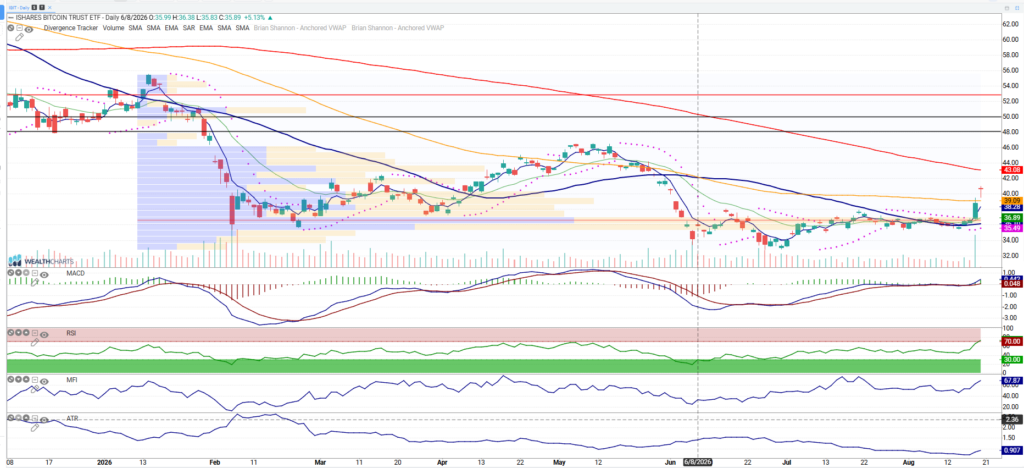
Task: Click ISHARES BITCOIN TRUST ETF title text
Action: 57,18
